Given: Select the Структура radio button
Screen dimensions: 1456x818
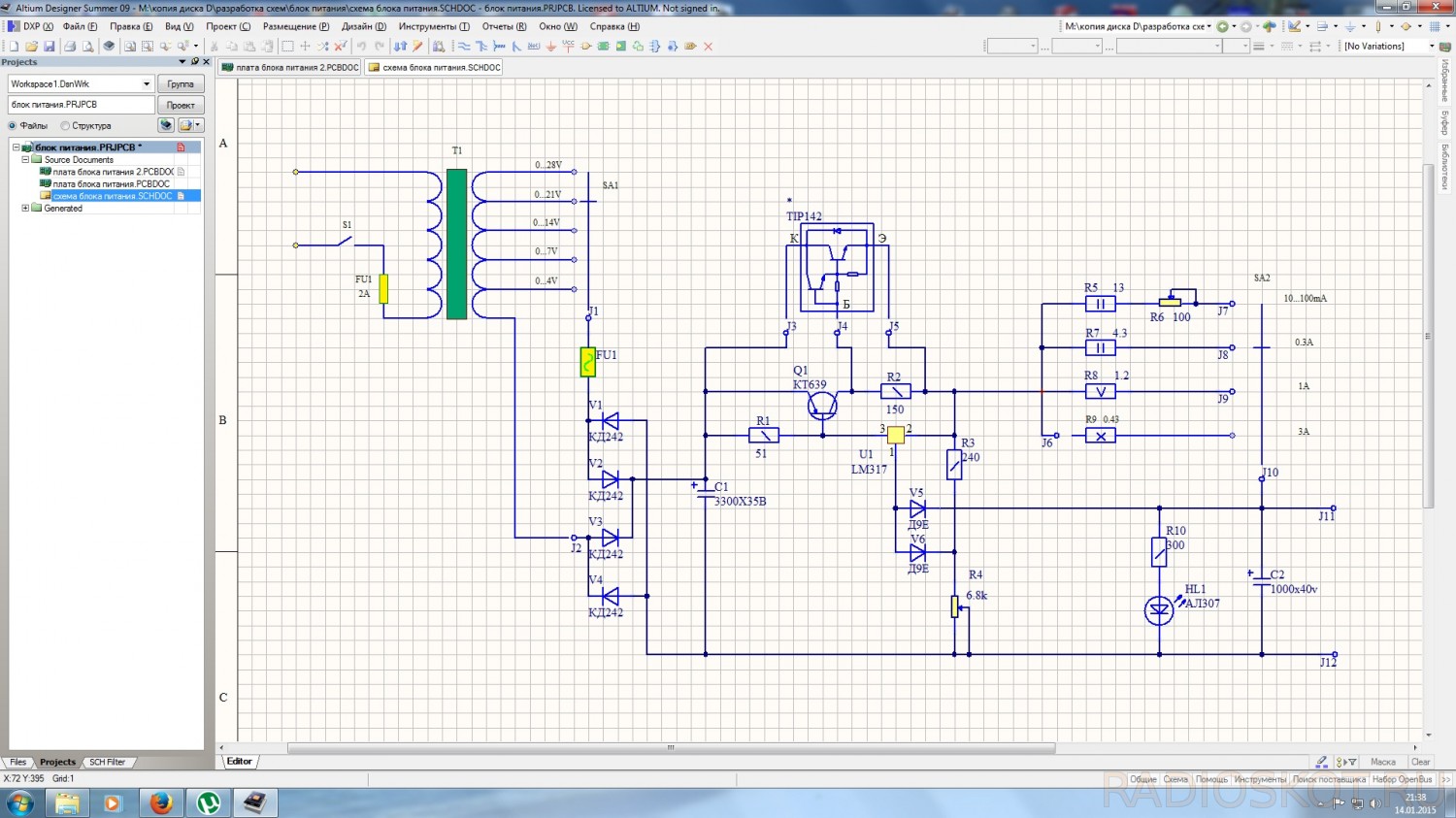Looking at the screenshot, I should click(65, 126).
